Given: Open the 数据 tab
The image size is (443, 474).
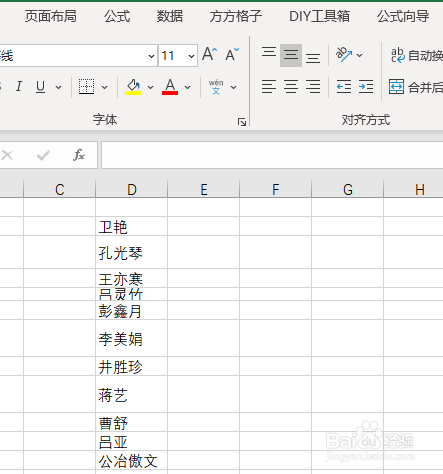Looking at the screenshot, I should point(170,16).
